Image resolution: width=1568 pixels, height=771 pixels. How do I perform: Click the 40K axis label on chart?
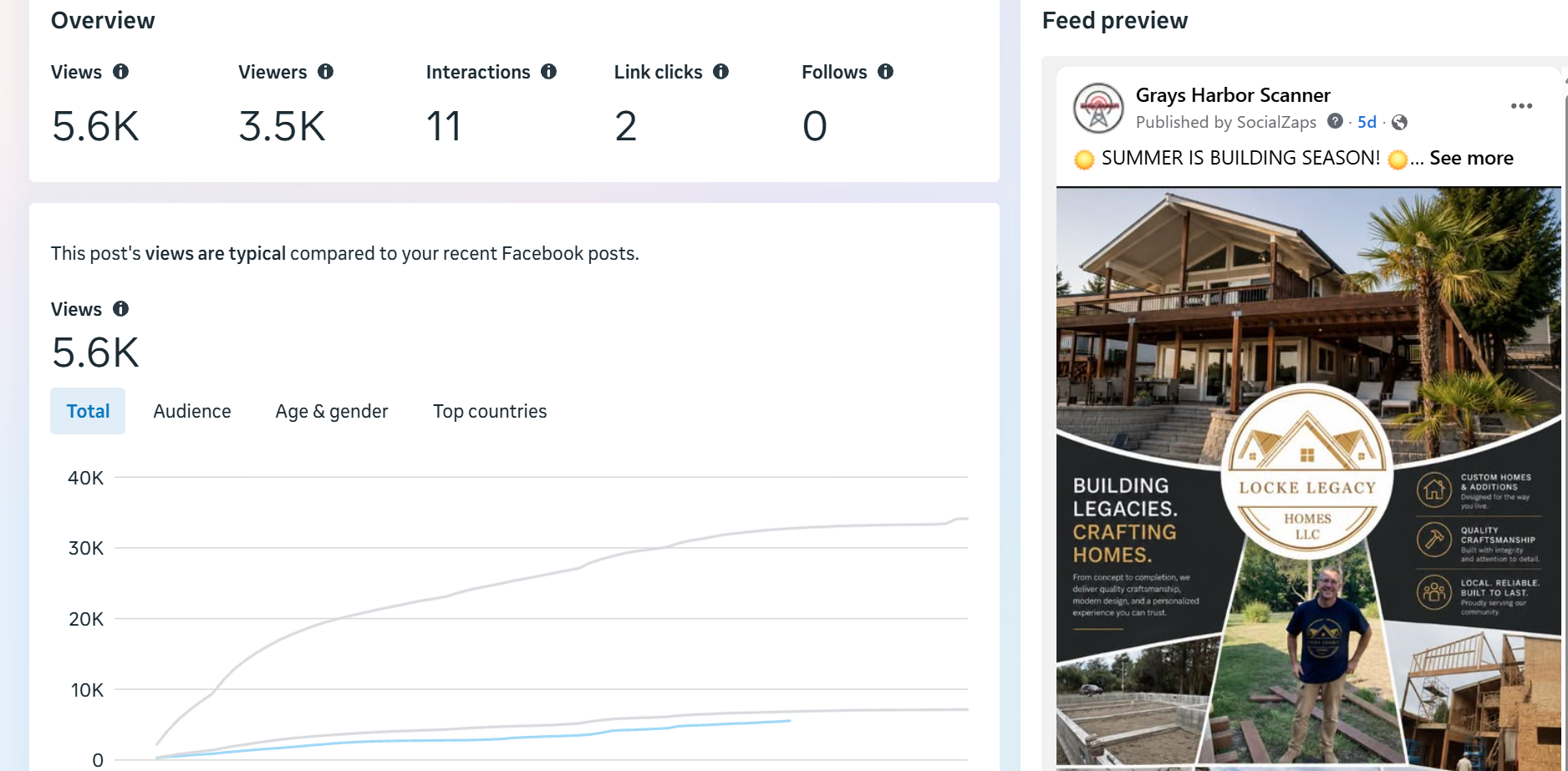point(86,478)
